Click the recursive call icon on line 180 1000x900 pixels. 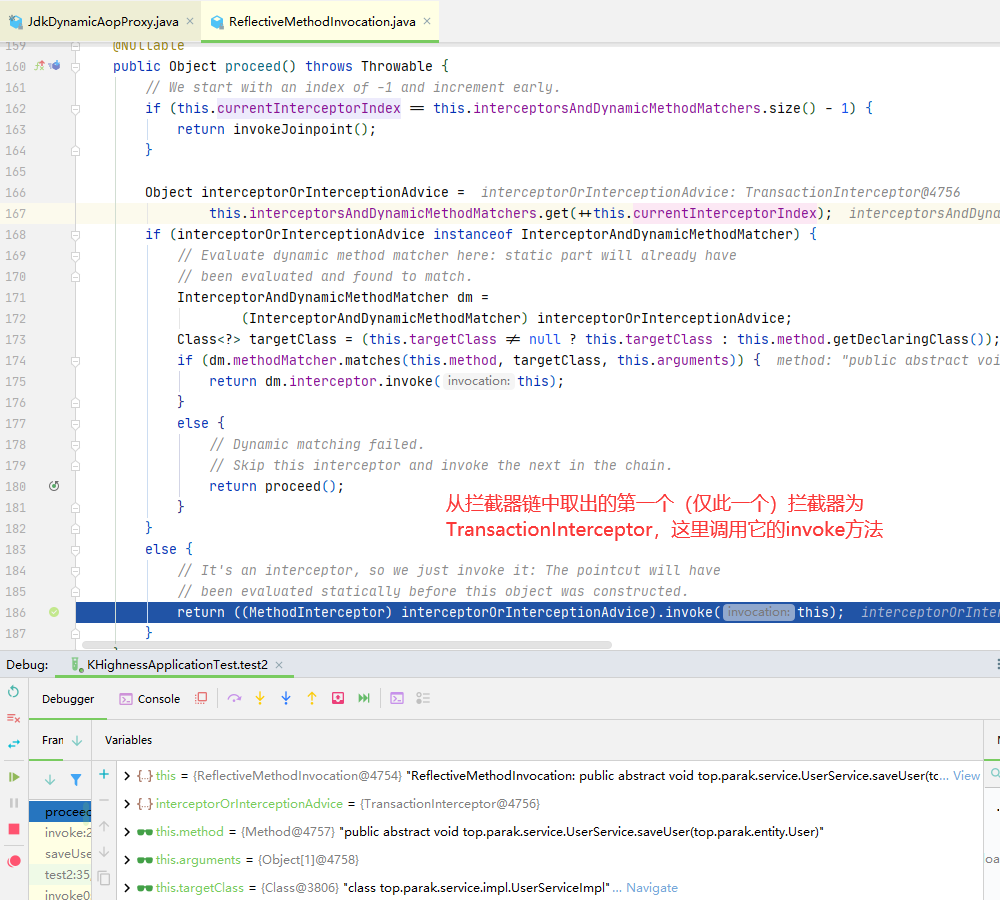pyautogui.click(x=54, y=486)
